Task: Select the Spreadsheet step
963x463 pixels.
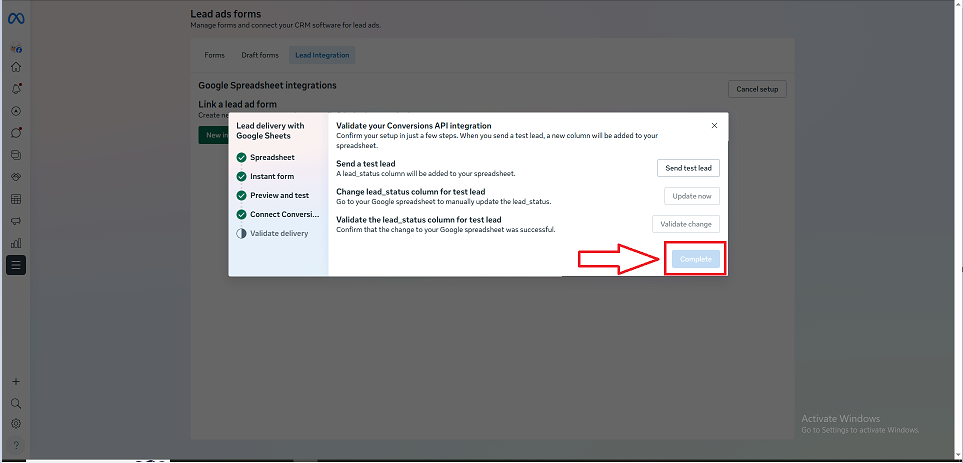Action: point(272,157)
